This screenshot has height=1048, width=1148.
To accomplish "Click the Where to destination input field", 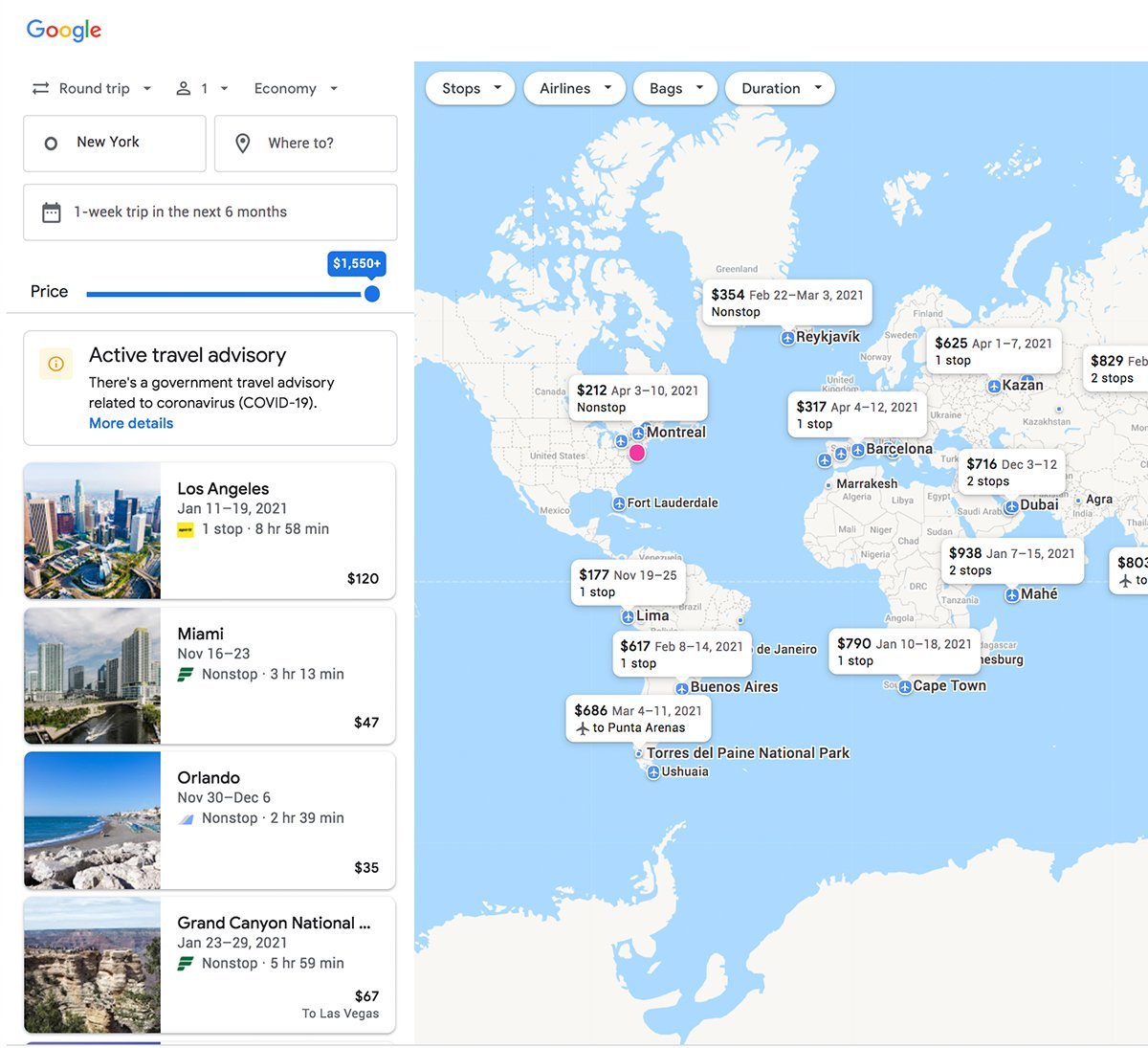I will pyautogui.click(x=316, y=144).
